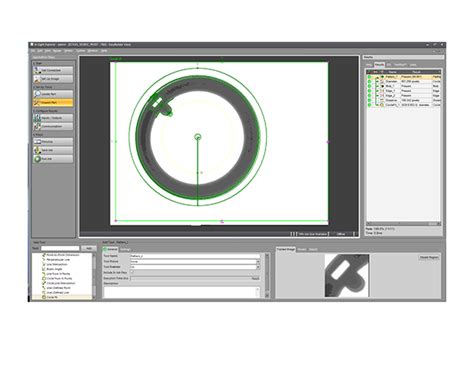Screen dimensions: 474x381
Task: Click the Add button next to the tool field
Action: (89, 248)
